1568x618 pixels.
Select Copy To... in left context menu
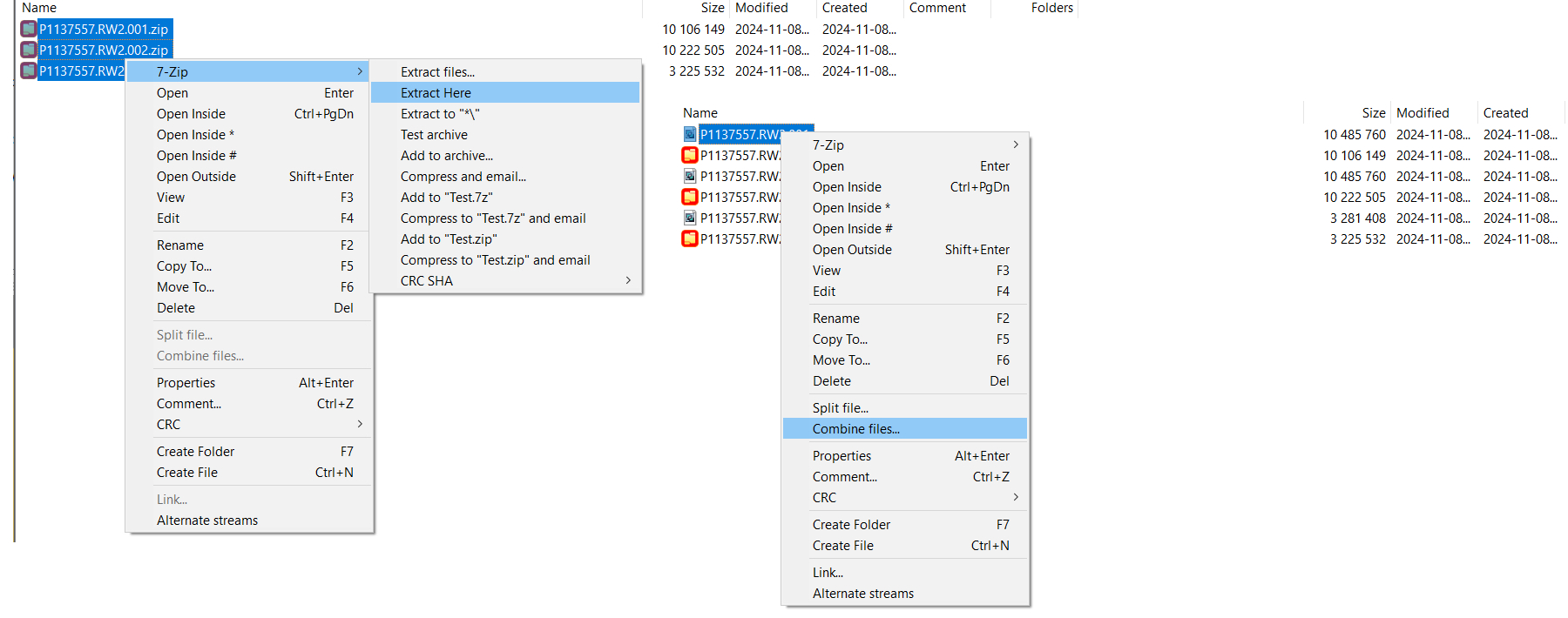point(249,265)
